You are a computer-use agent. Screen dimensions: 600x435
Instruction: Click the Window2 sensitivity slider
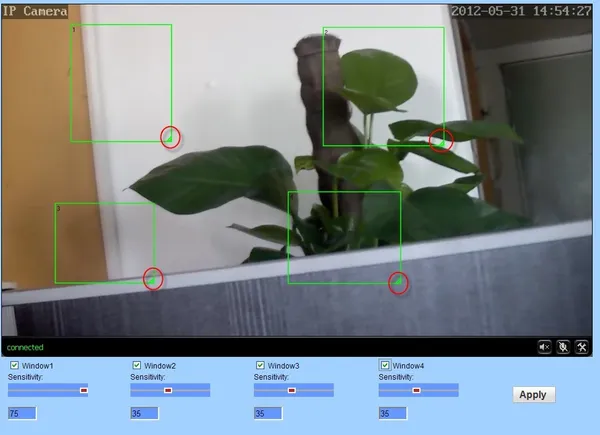[x=170, y=390]
